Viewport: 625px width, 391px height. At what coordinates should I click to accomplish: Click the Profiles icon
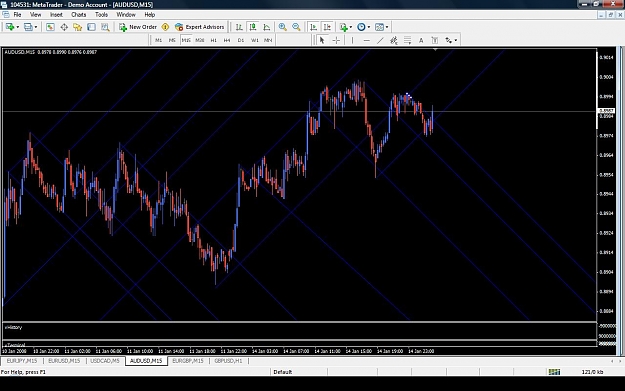click(28, 27)
